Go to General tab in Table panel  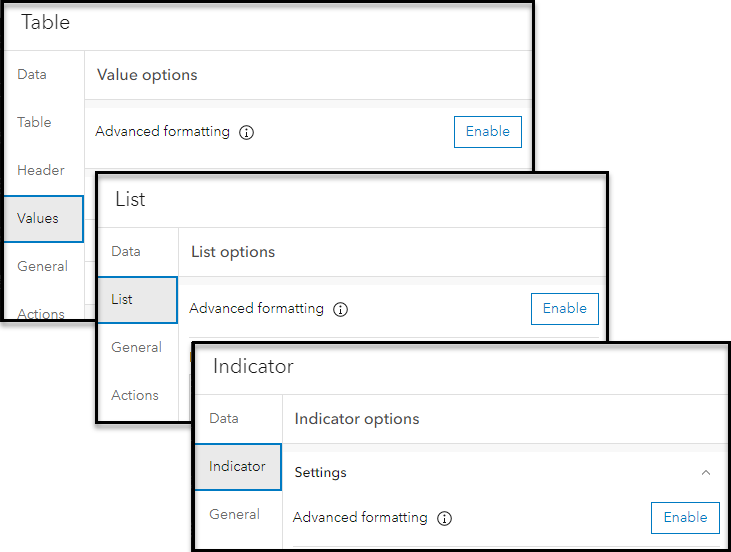42,266
